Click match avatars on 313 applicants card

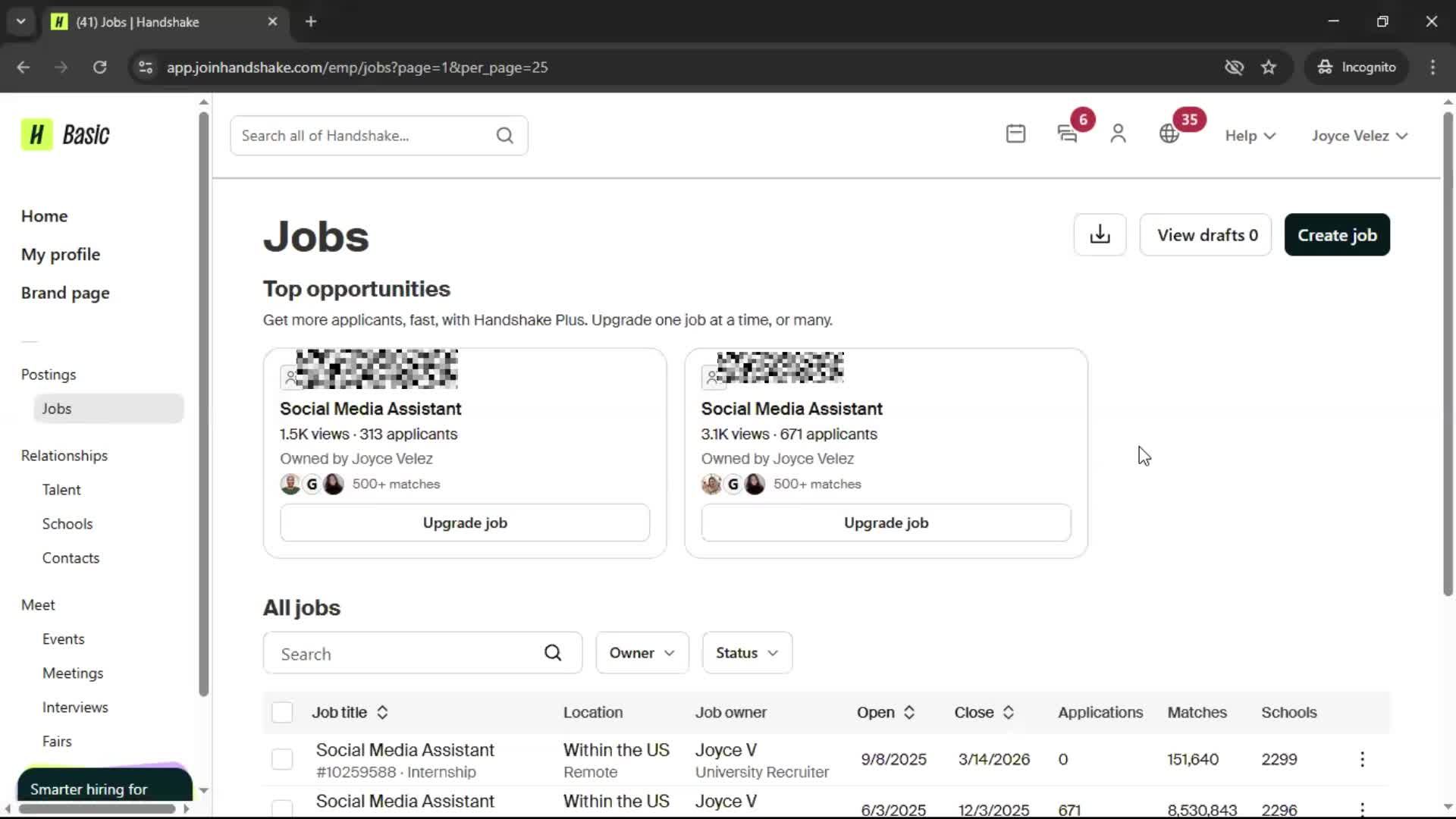312,484
